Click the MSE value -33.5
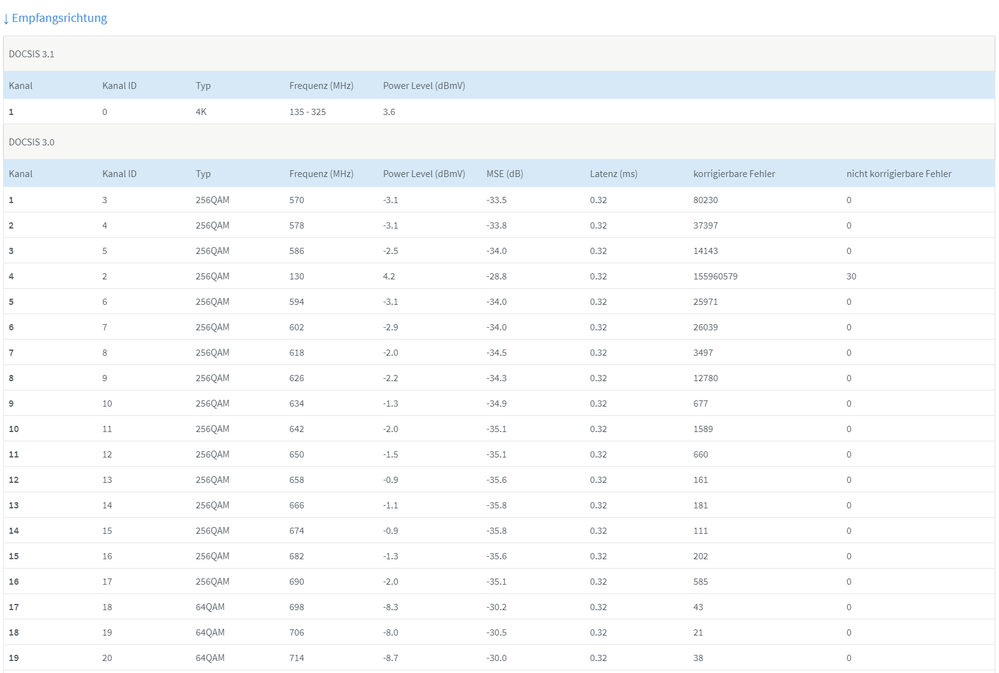 [496, 200]
